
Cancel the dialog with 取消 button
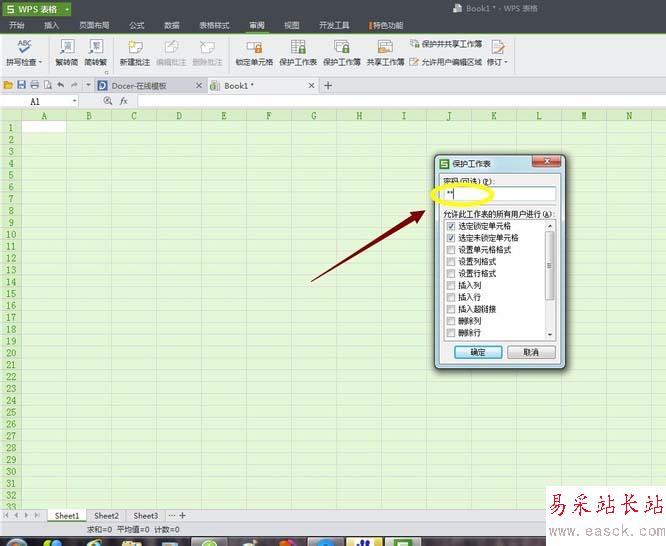click(x=531, y=352)
